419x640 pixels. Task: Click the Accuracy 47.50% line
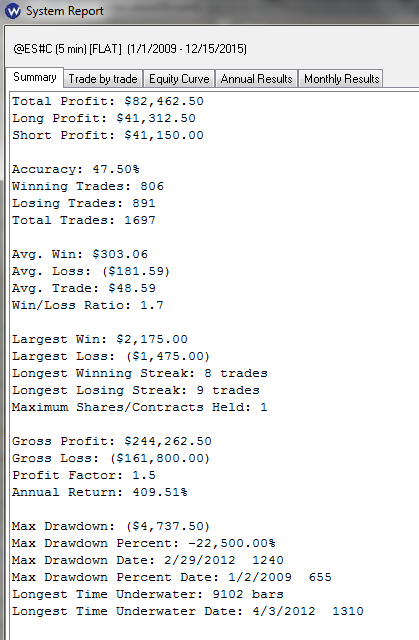point(75,169)
